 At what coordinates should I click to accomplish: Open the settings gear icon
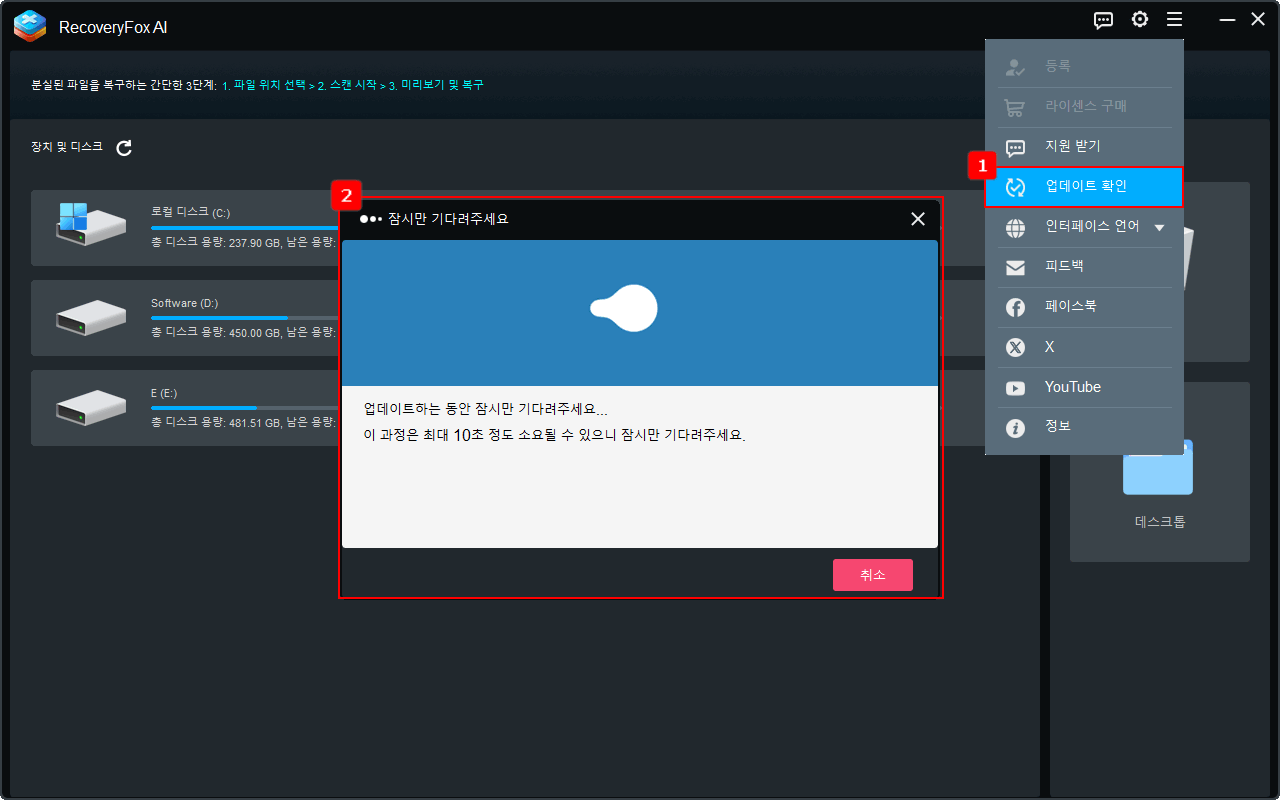coord(1139,20)
